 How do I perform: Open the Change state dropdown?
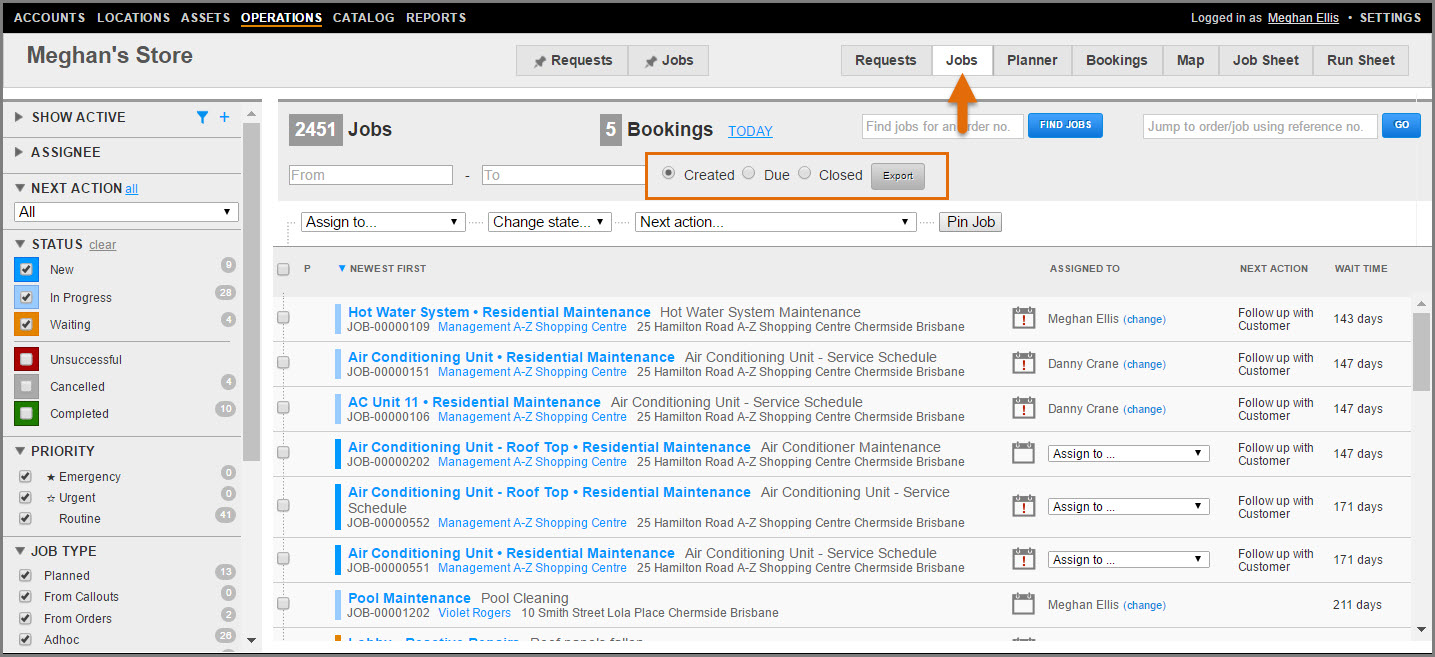point(549,222)
